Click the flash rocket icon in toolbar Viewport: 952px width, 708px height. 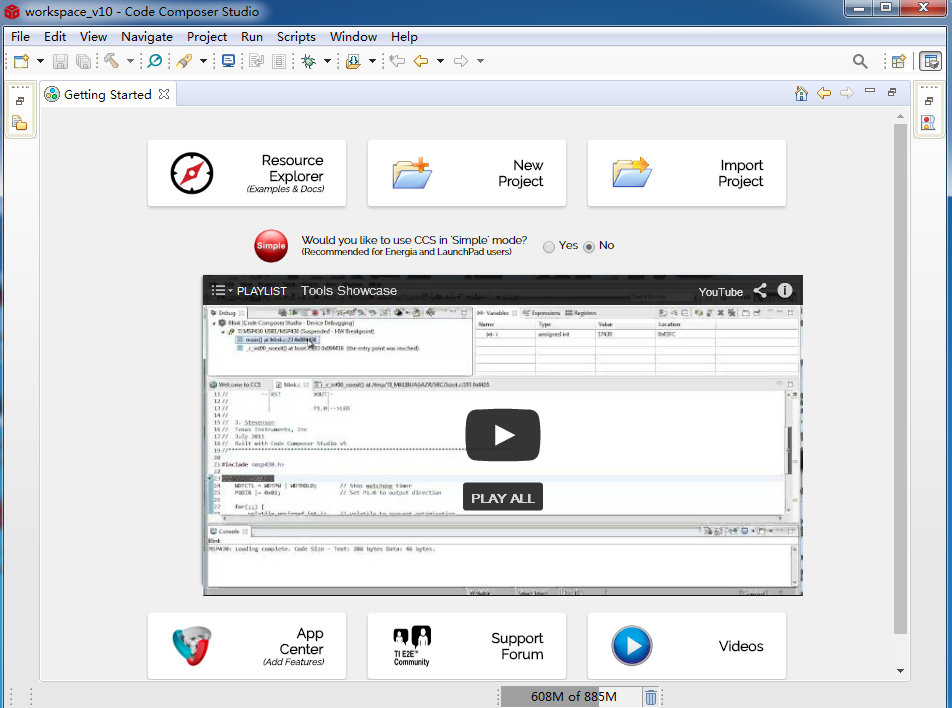184,61
